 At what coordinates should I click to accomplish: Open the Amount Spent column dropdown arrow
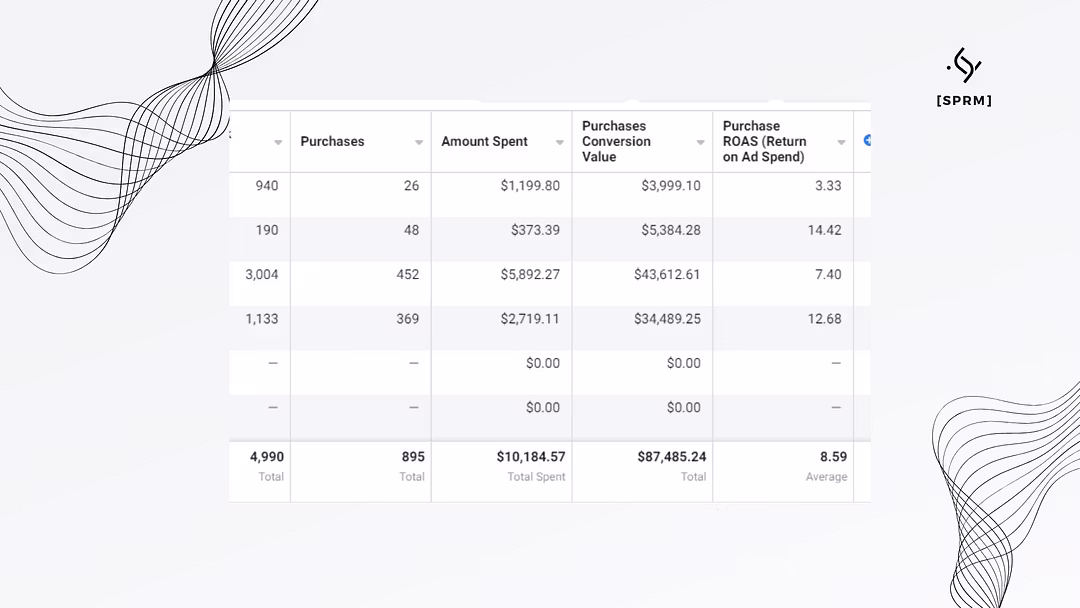560,142
